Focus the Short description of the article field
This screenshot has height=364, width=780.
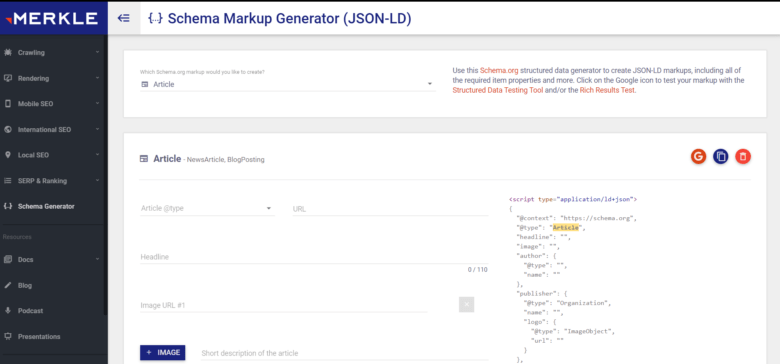coord(345,353)
